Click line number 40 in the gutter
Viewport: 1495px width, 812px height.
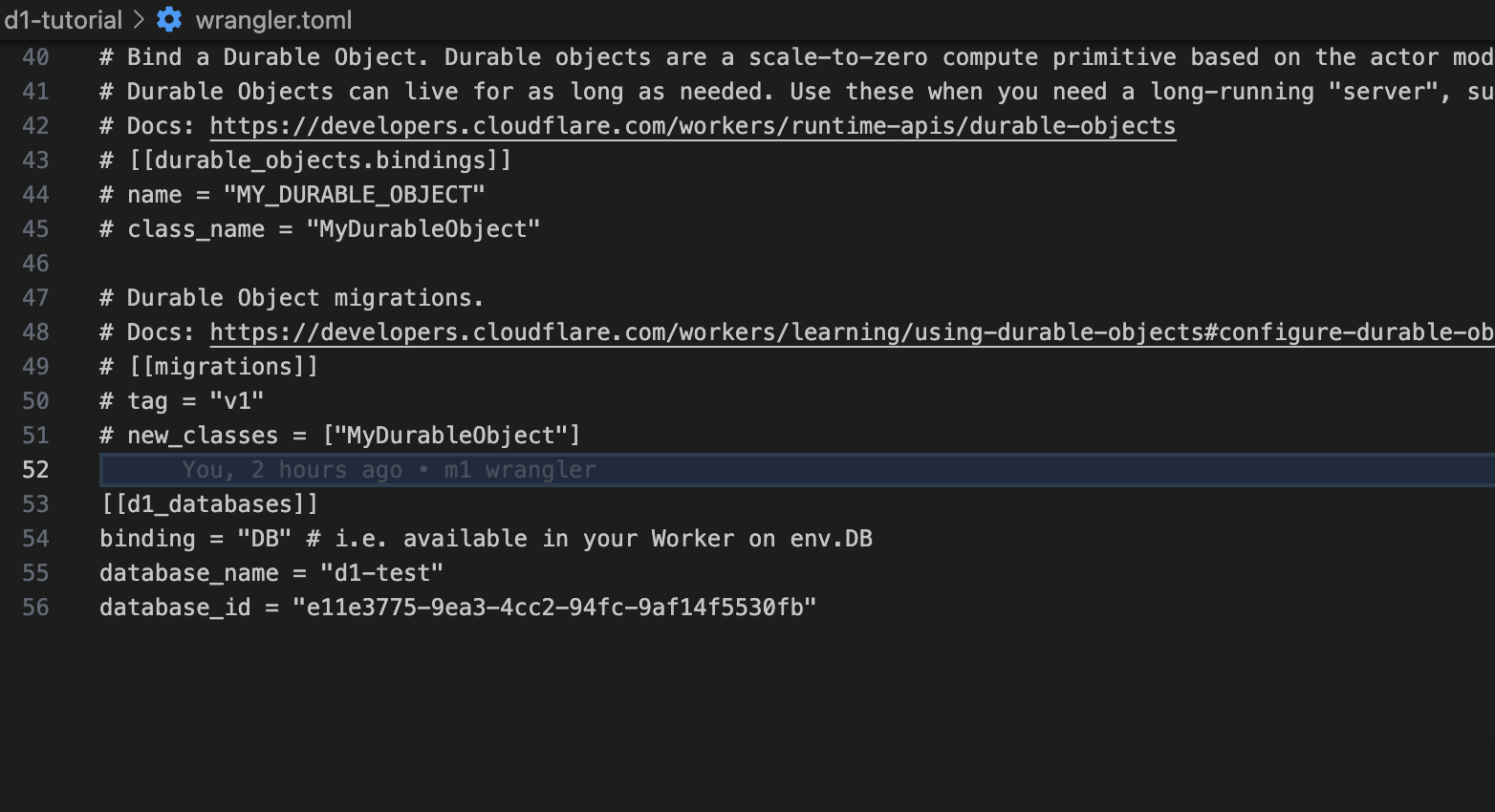tap(35, 57)
